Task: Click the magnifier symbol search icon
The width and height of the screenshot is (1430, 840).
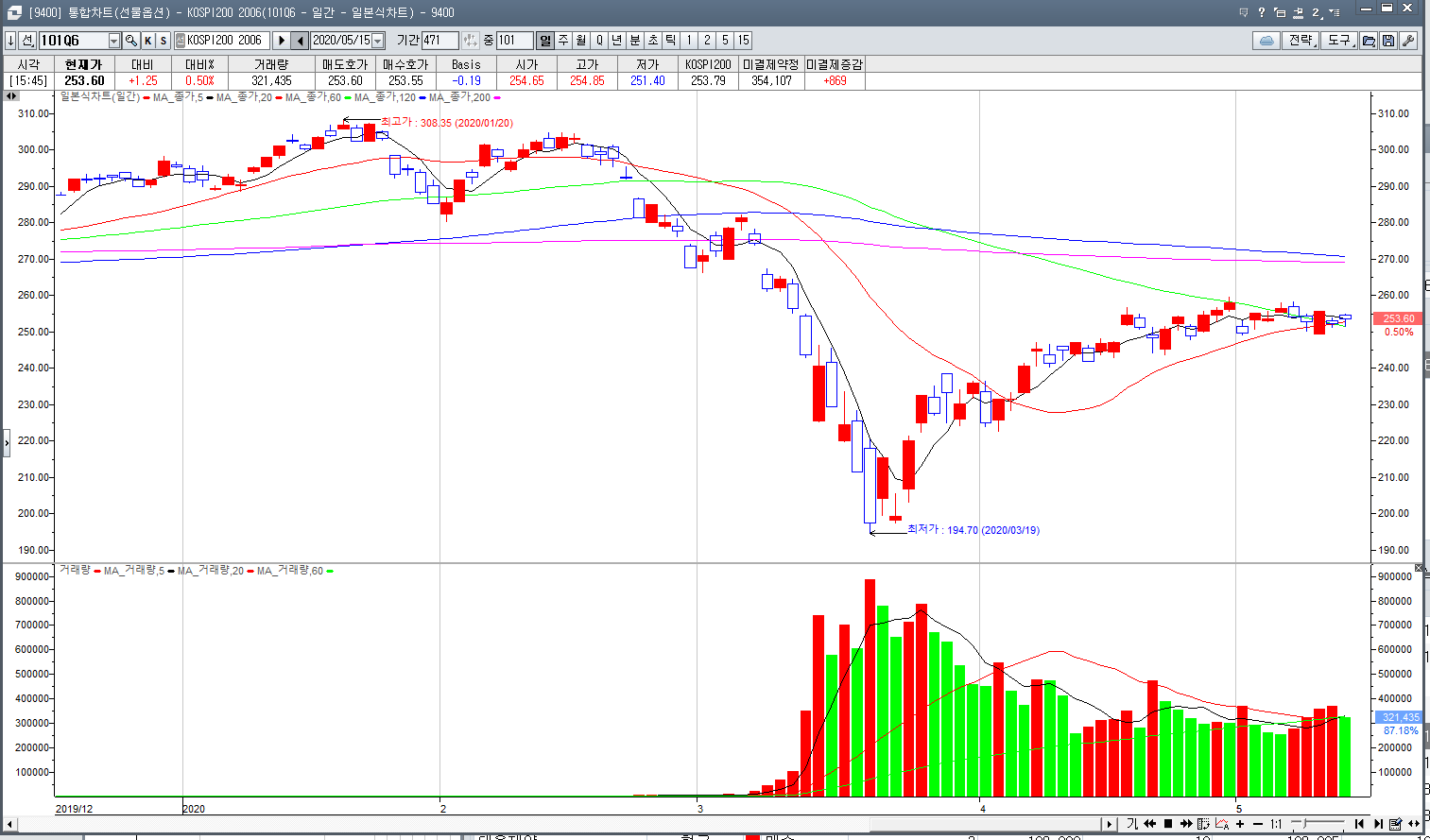Action: click(131, 41)
